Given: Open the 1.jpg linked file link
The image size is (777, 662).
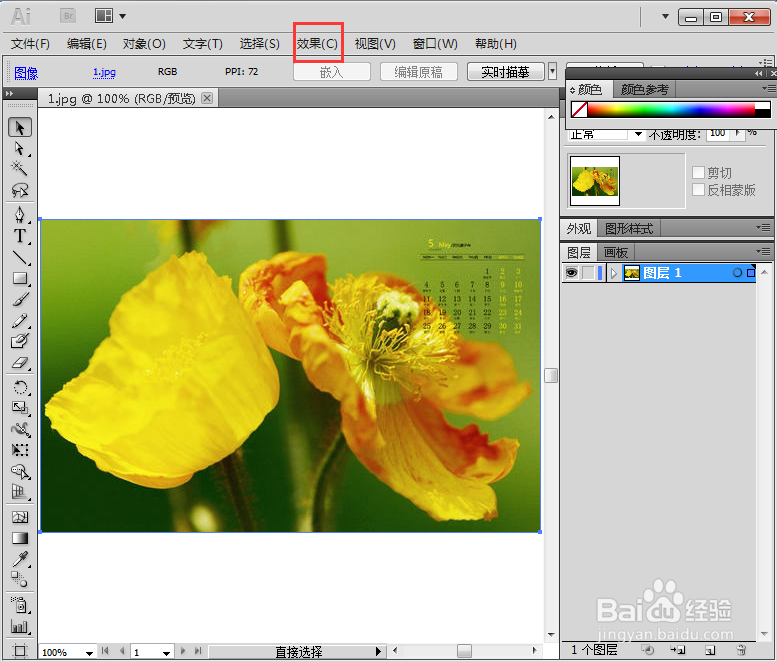Looking at the screenshot, I should click(104, 72).
